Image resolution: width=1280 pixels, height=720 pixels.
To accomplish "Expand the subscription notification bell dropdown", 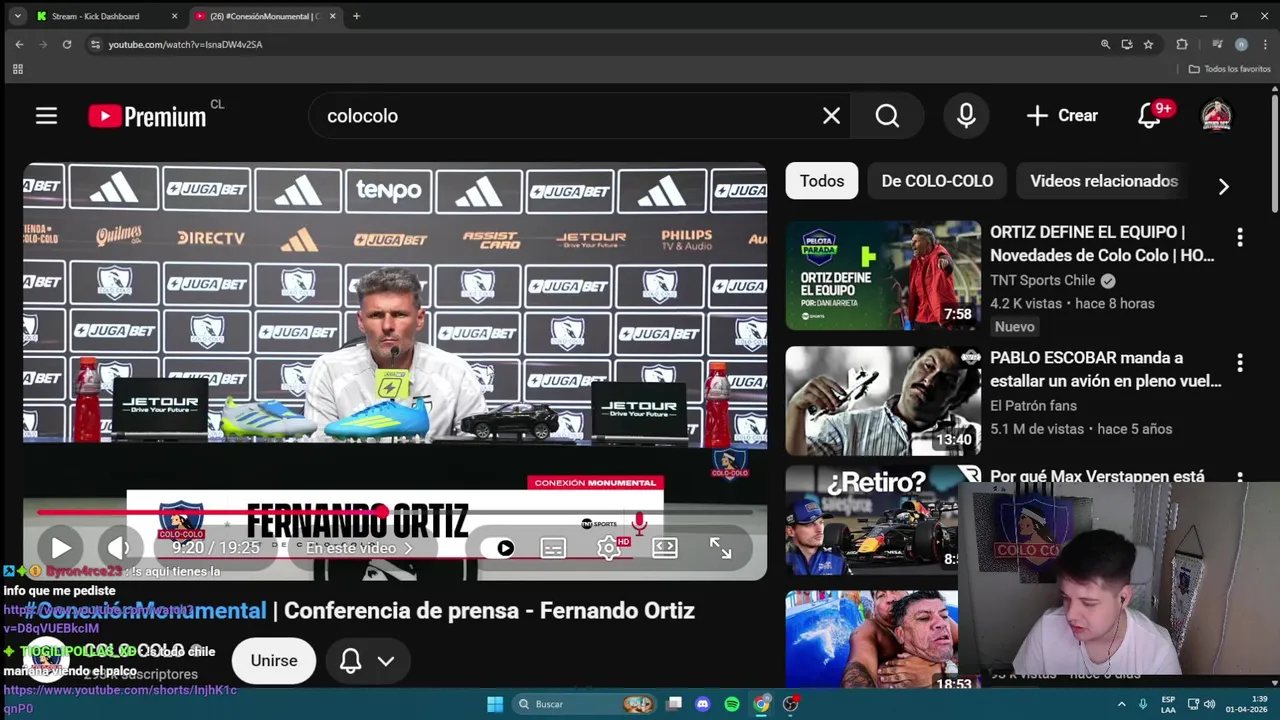I will [x=367, y=661].
